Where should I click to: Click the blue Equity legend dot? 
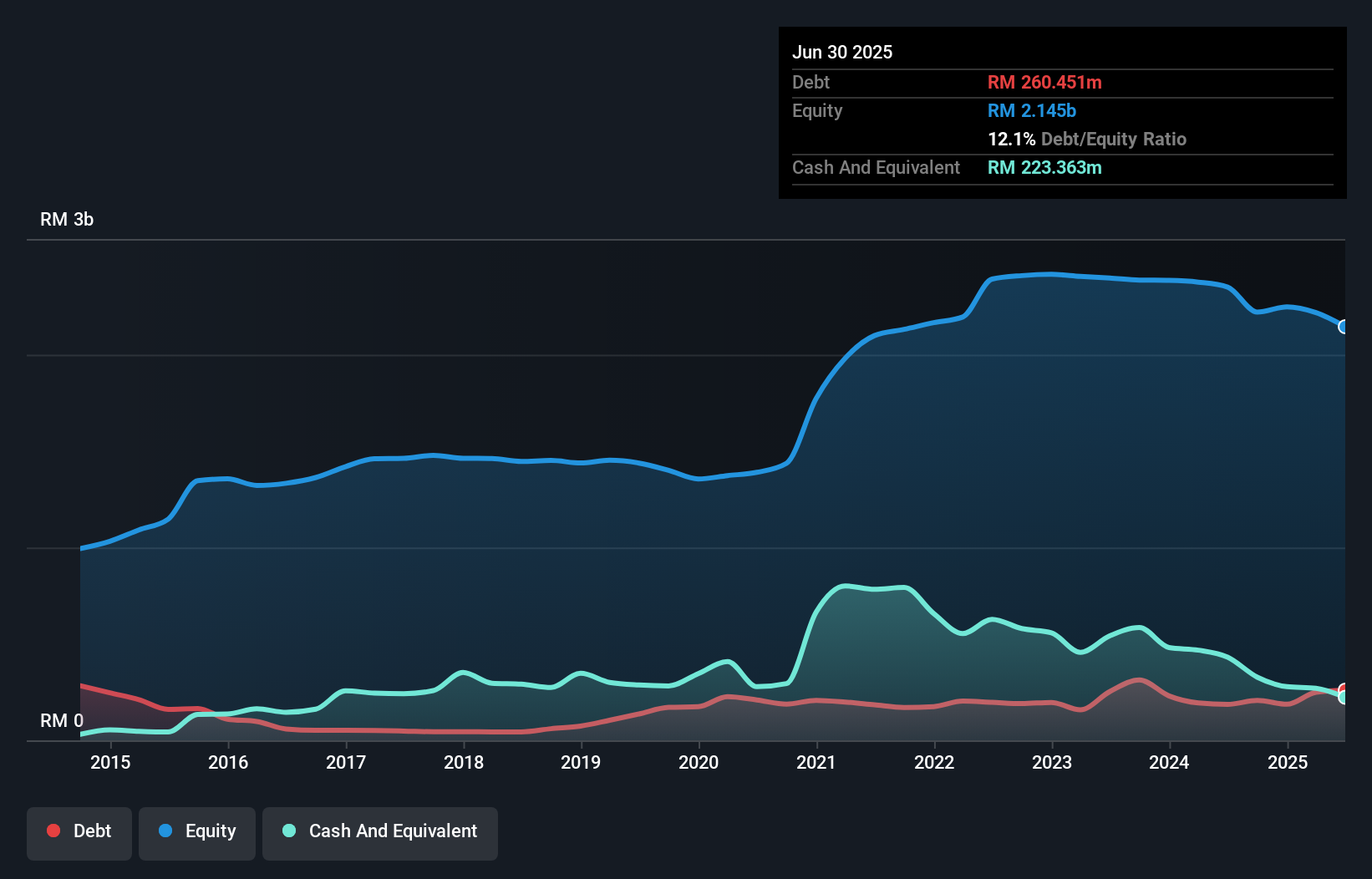pyautogui.click(x=165, y=831)
